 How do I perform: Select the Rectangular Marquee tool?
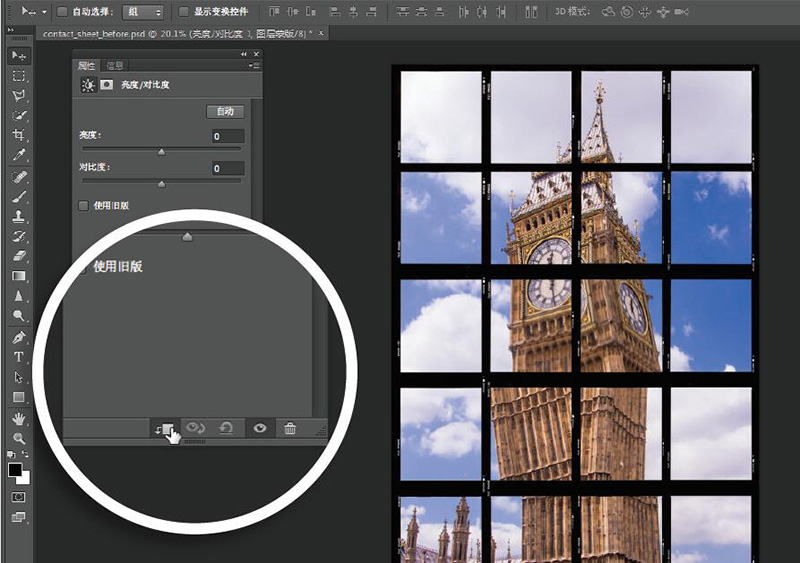coord(19,76)
